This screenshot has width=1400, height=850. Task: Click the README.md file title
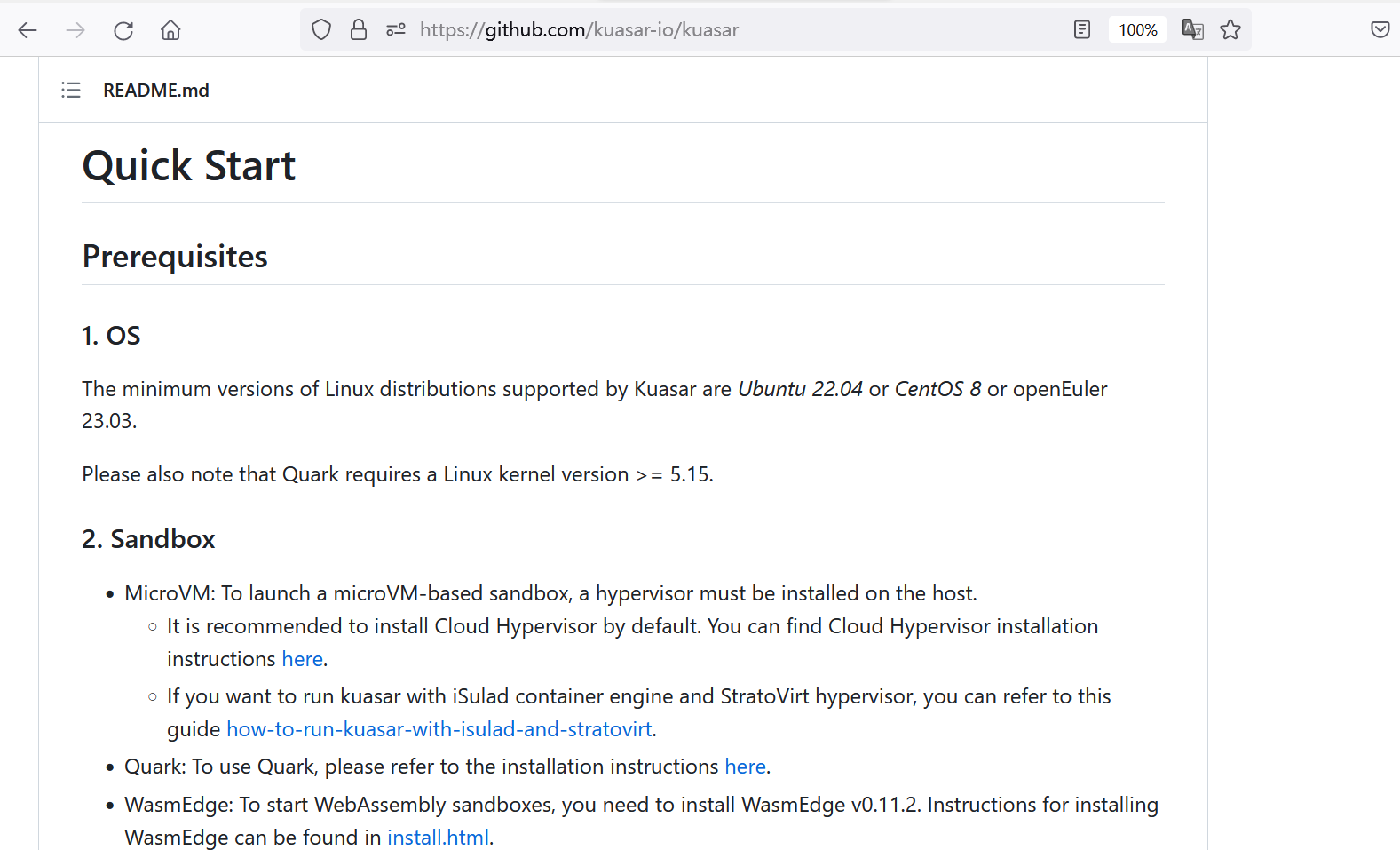(x=156, y=91)
